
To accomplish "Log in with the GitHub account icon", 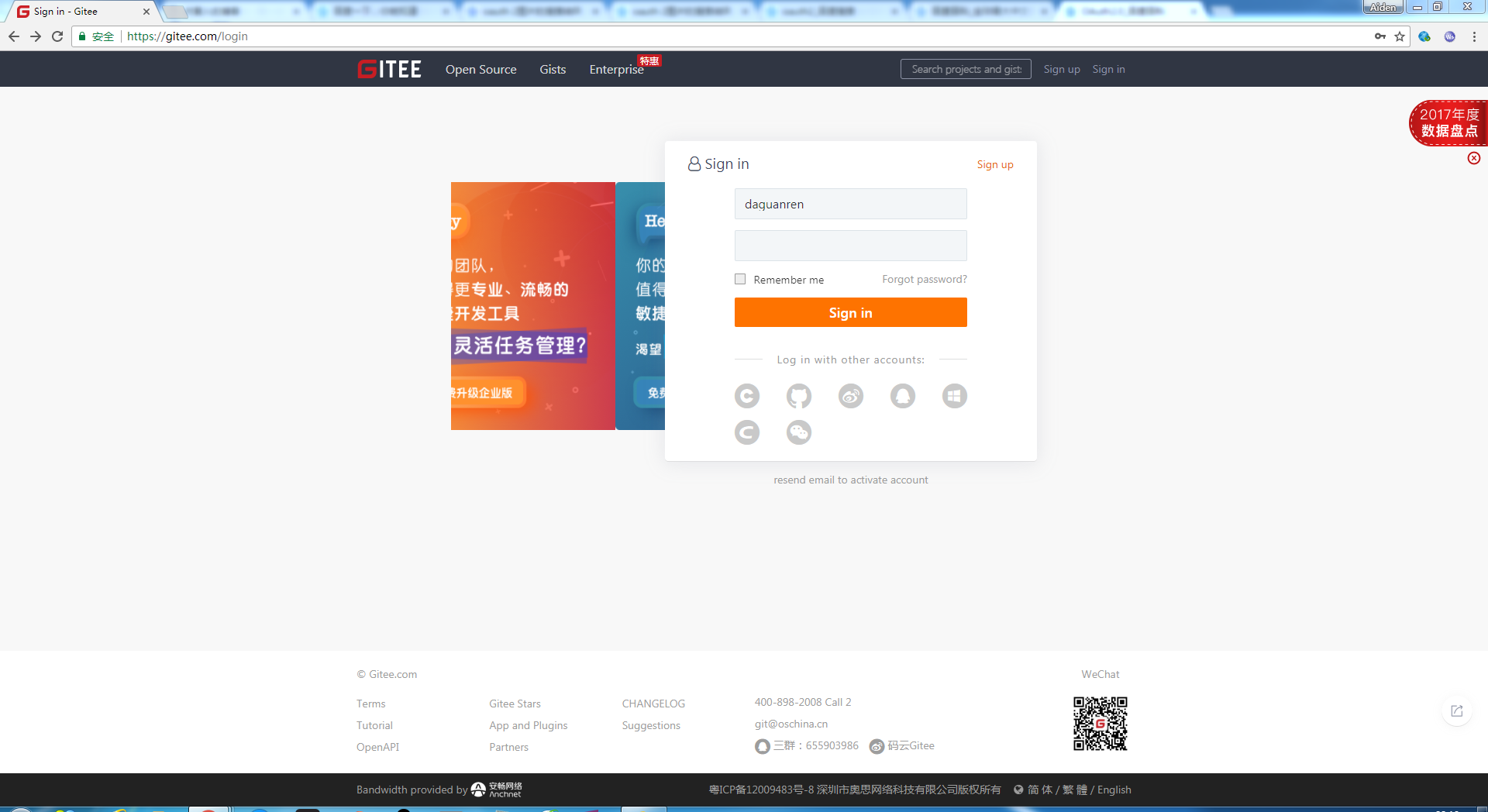I will tap(799, 396).
